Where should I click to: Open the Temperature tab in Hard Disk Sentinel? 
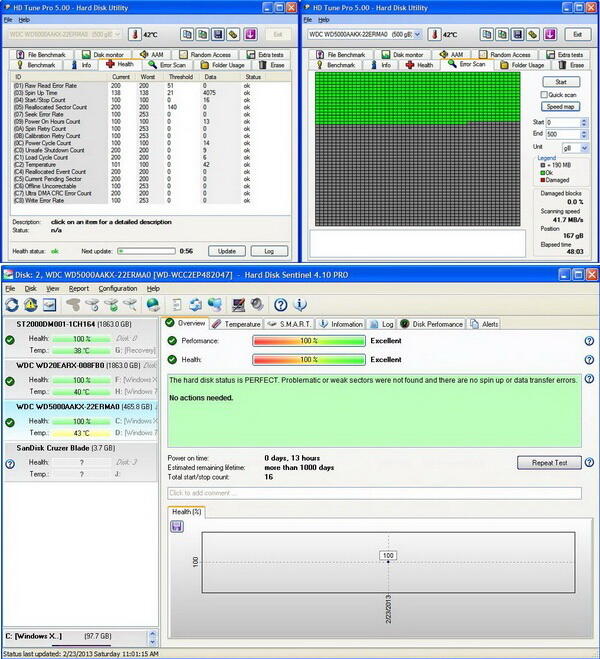pyautogui.click(x=236, y=324)
